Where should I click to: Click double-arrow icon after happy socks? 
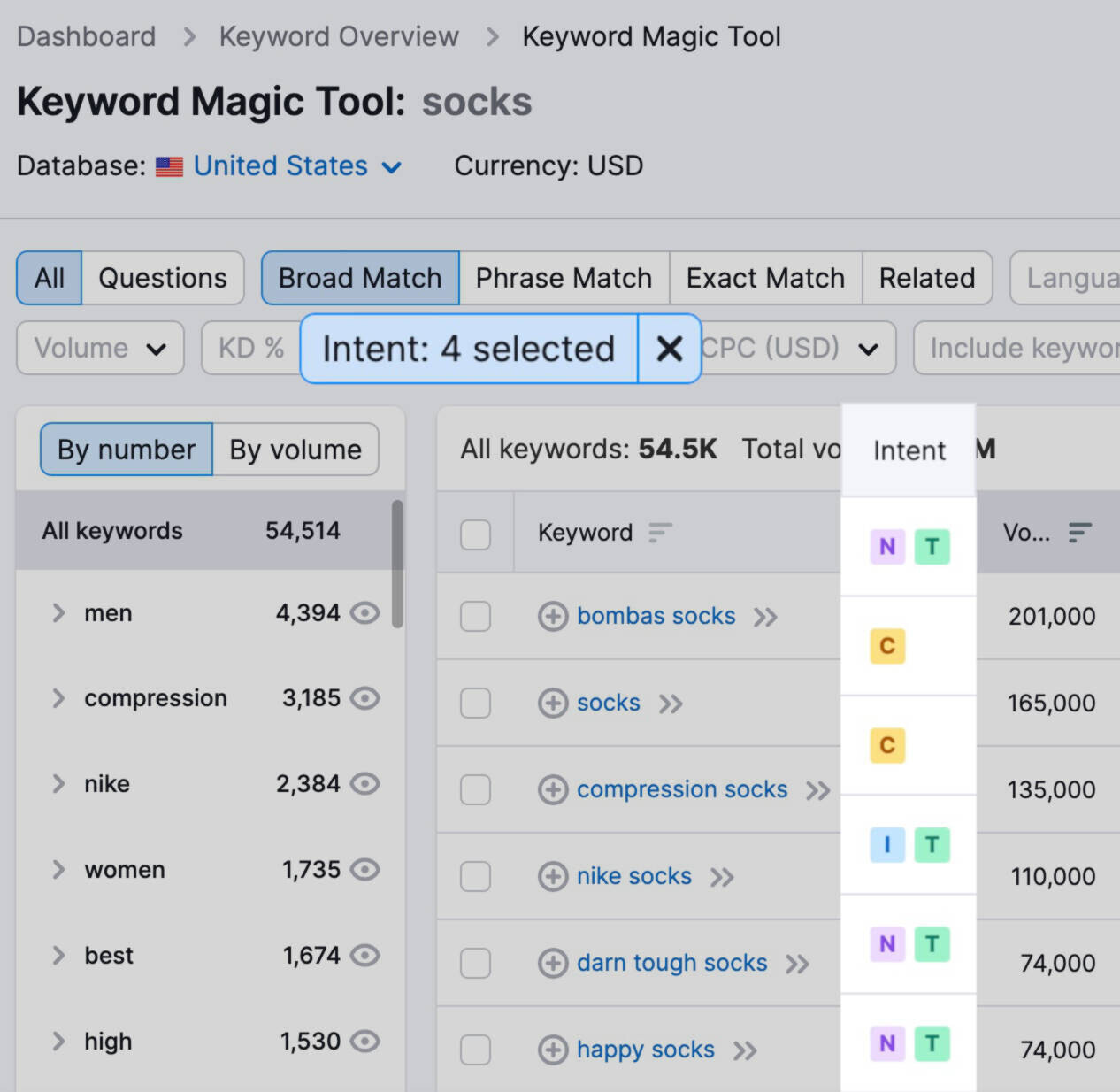click(x=745, y=1050)
